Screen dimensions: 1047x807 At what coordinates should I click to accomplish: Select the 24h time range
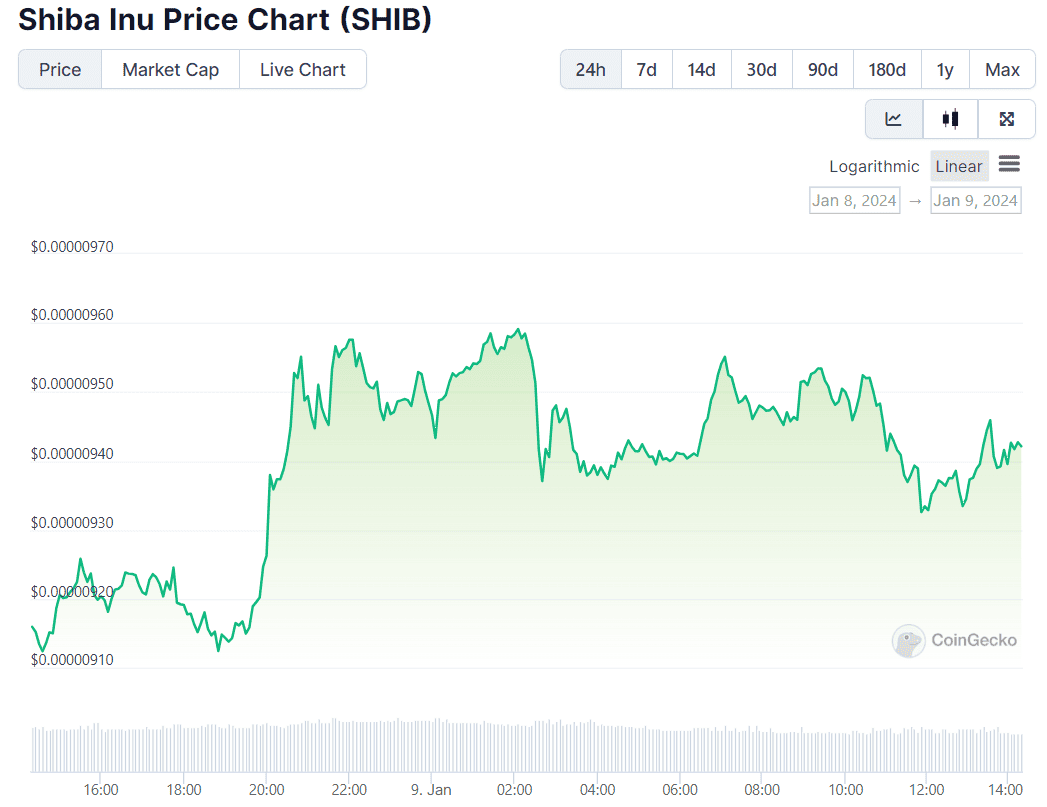(590, 69)
